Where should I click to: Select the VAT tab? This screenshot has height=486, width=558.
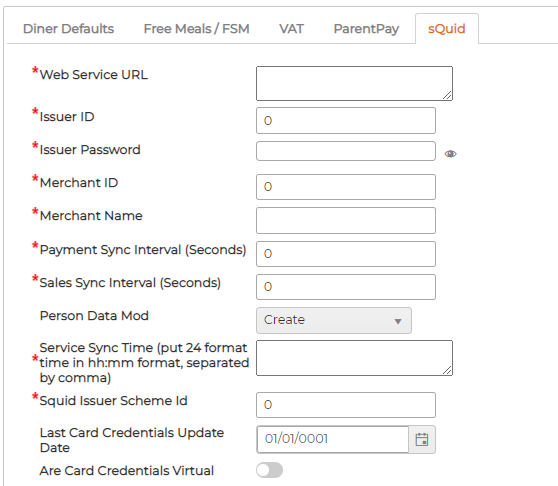(x=291, y=29)
